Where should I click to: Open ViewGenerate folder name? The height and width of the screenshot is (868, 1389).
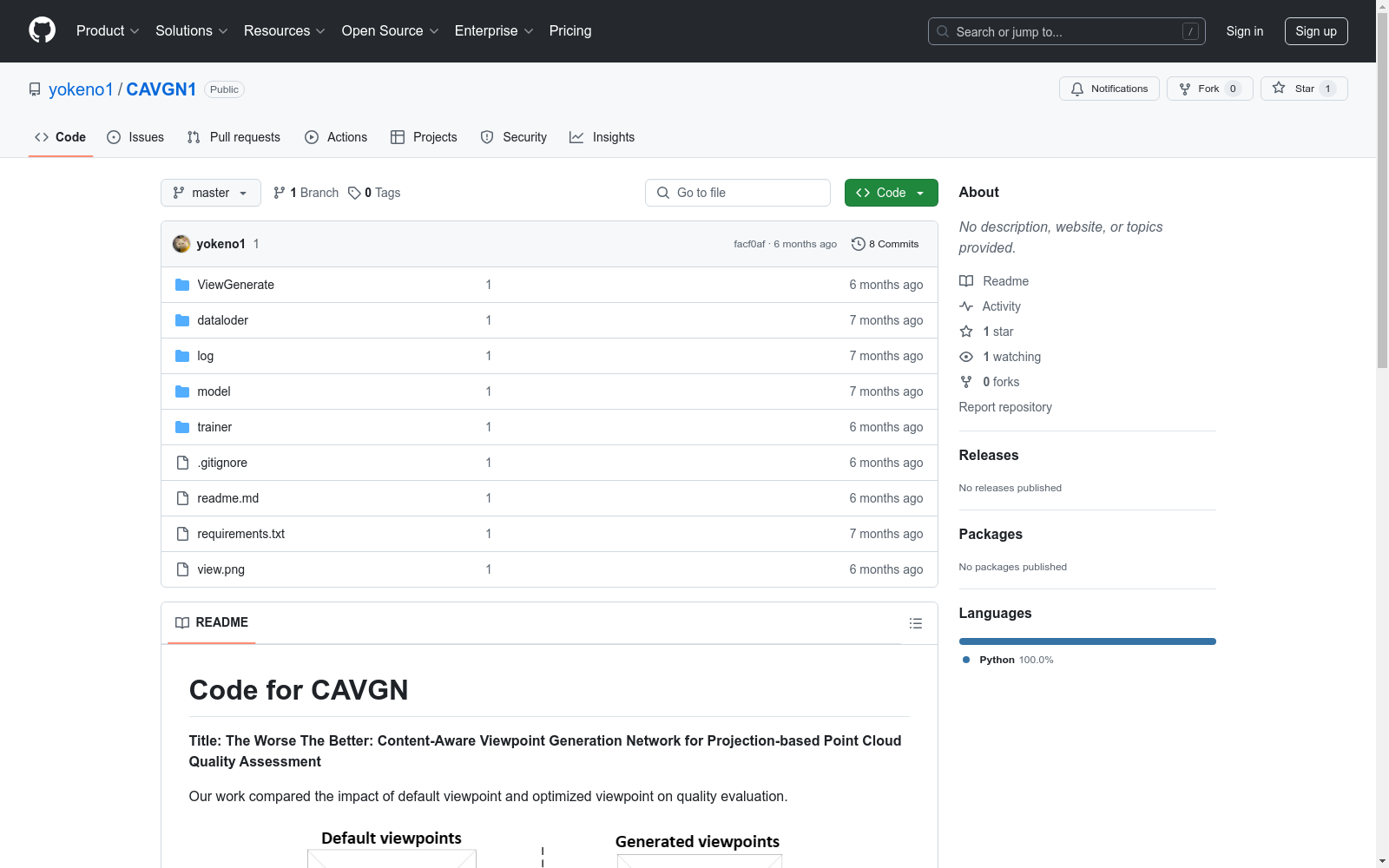pyautogui.click(x=236, y=285)
